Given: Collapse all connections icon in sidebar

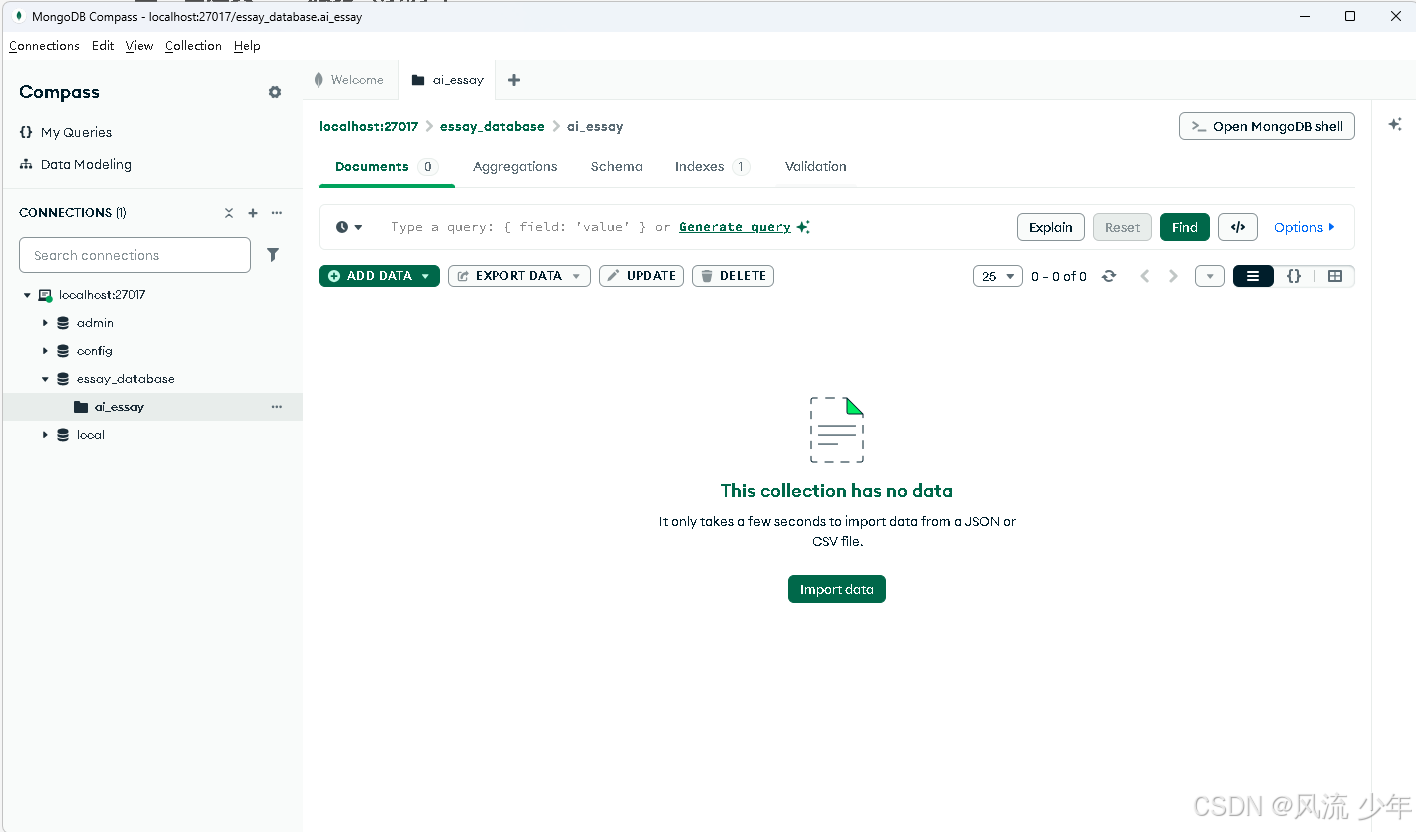Looking at the screenshot, I should [x=229, y=213].
